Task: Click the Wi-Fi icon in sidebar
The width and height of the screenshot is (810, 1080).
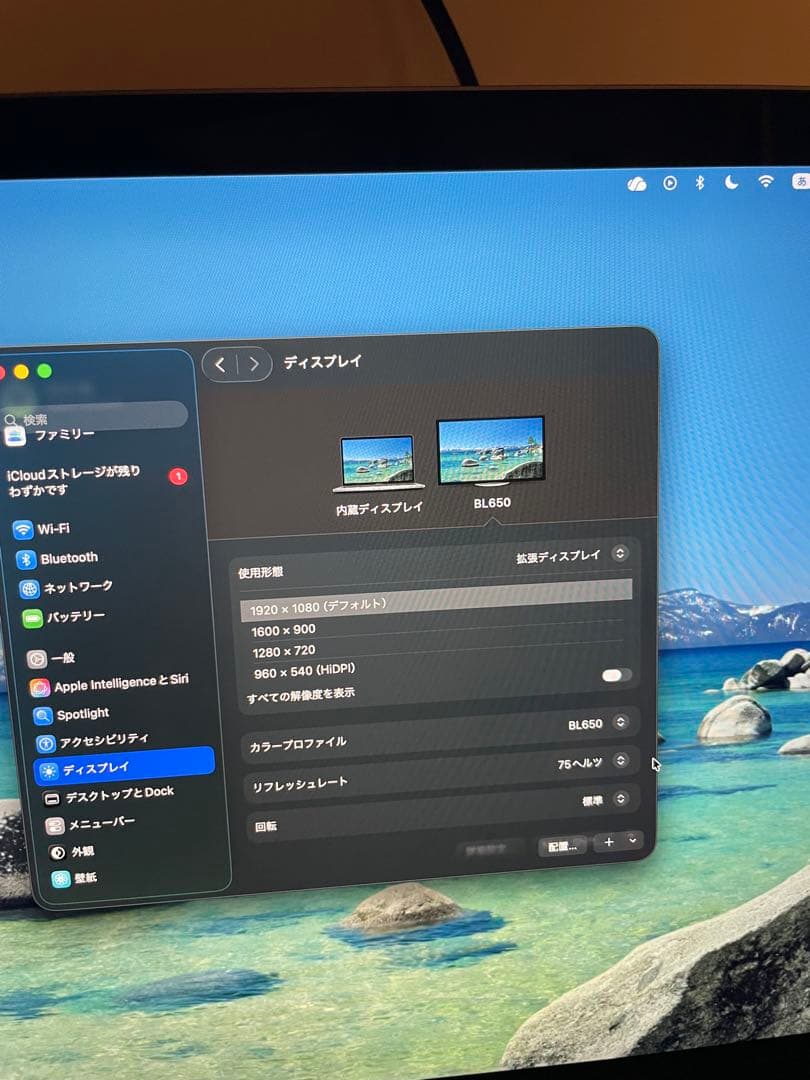Action: click(23, 530)
